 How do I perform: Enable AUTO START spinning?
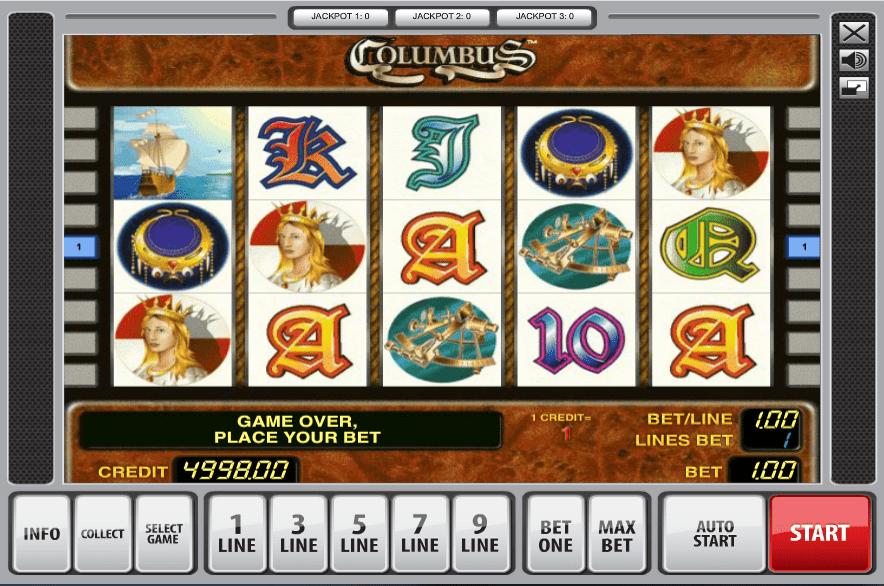click(714, 534)
